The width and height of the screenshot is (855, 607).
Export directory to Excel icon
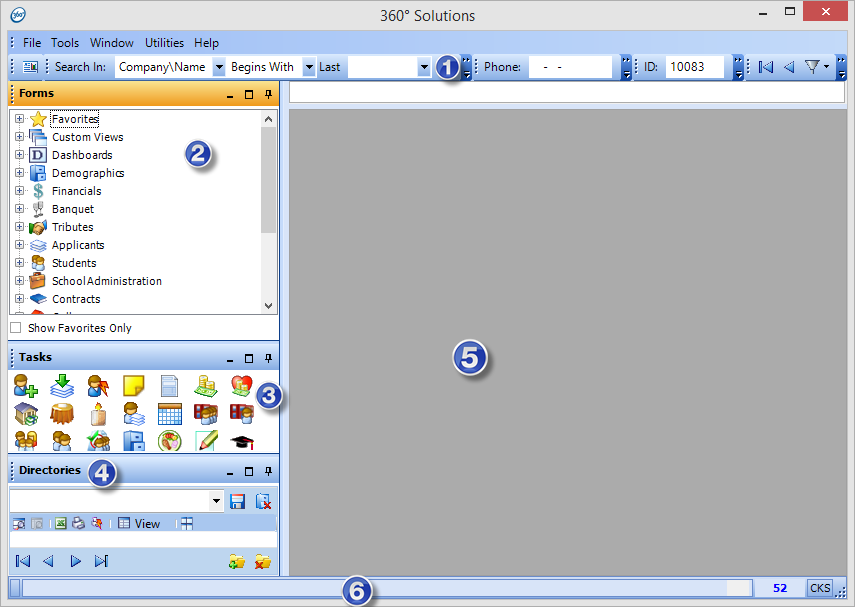coord(61,524)
